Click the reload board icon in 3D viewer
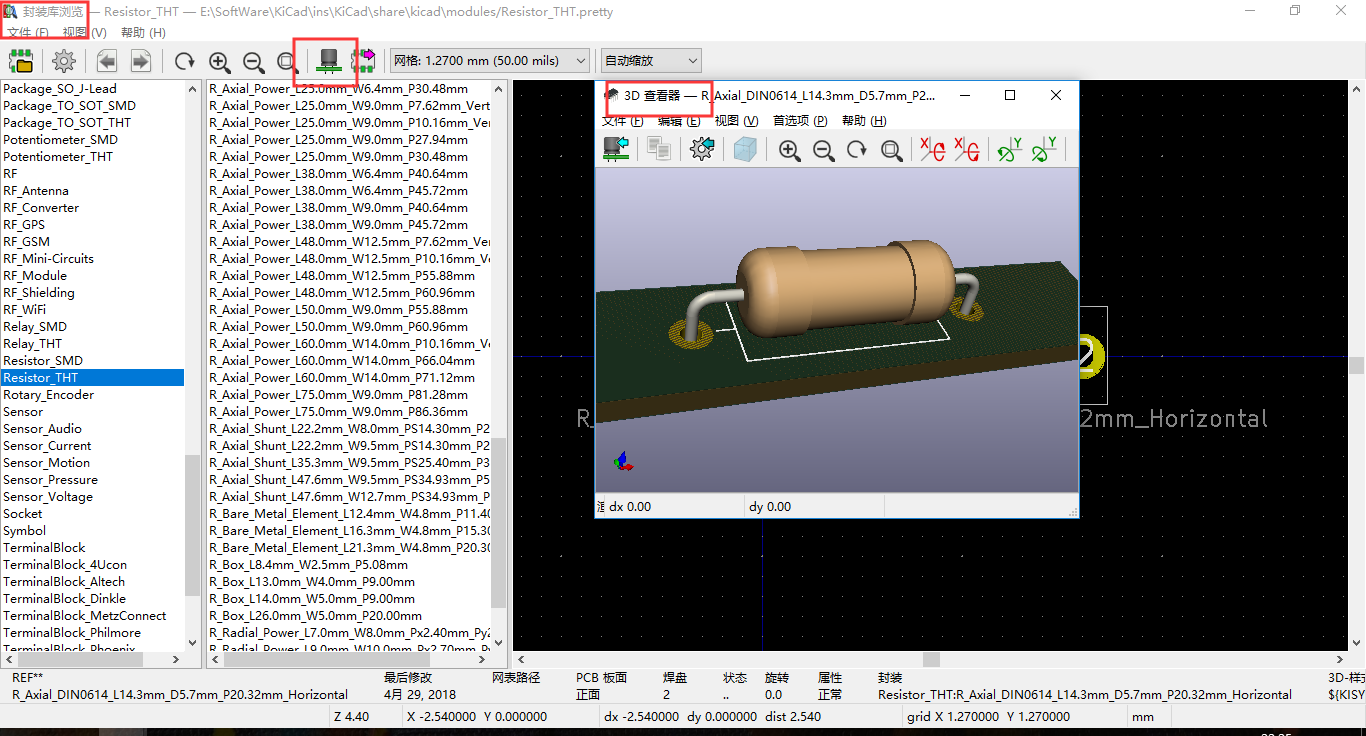Viewport: 1366px width, 736px height. click(x=616, y=149)
